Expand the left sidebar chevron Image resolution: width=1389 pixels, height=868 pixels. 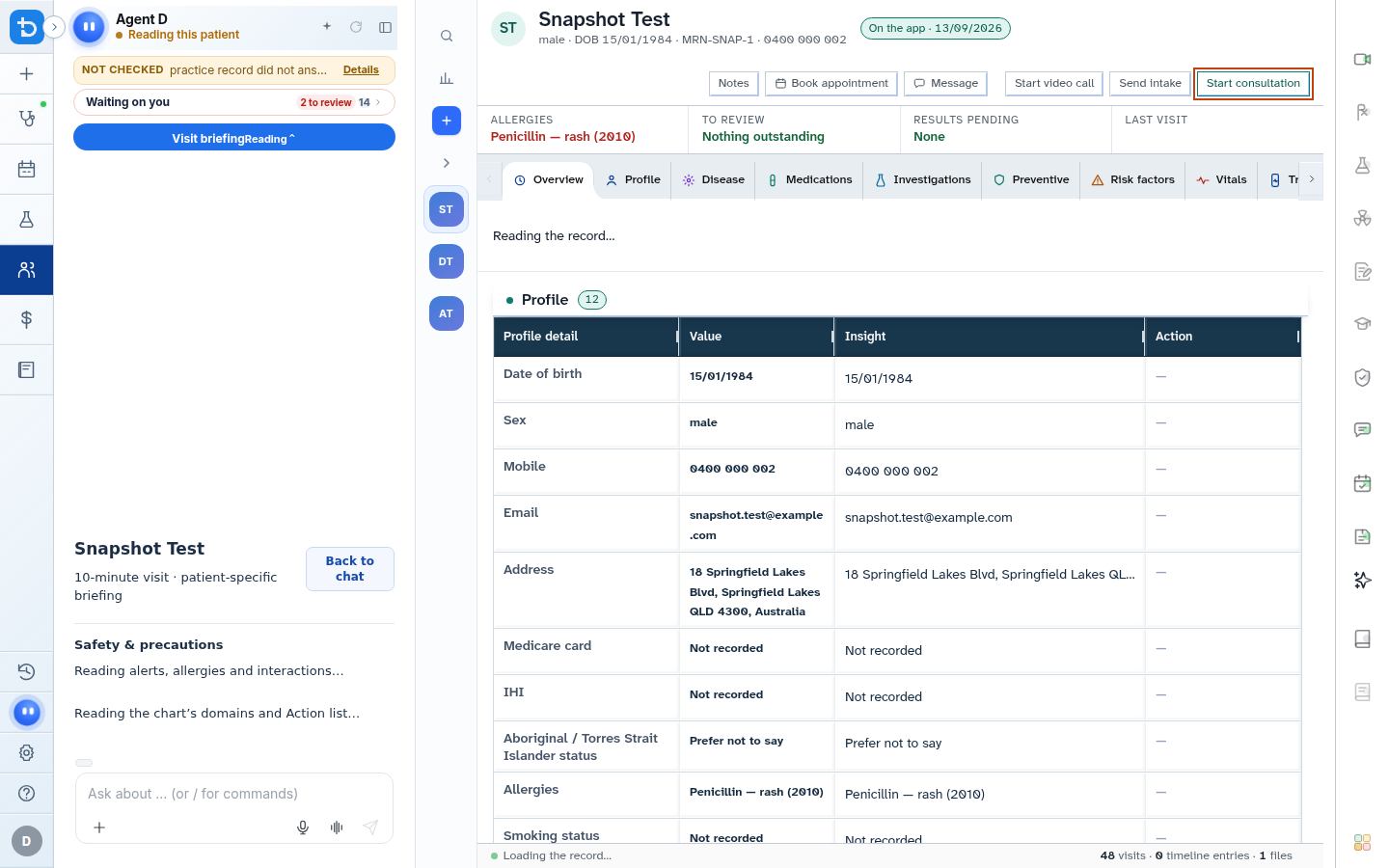coord(54,27)
